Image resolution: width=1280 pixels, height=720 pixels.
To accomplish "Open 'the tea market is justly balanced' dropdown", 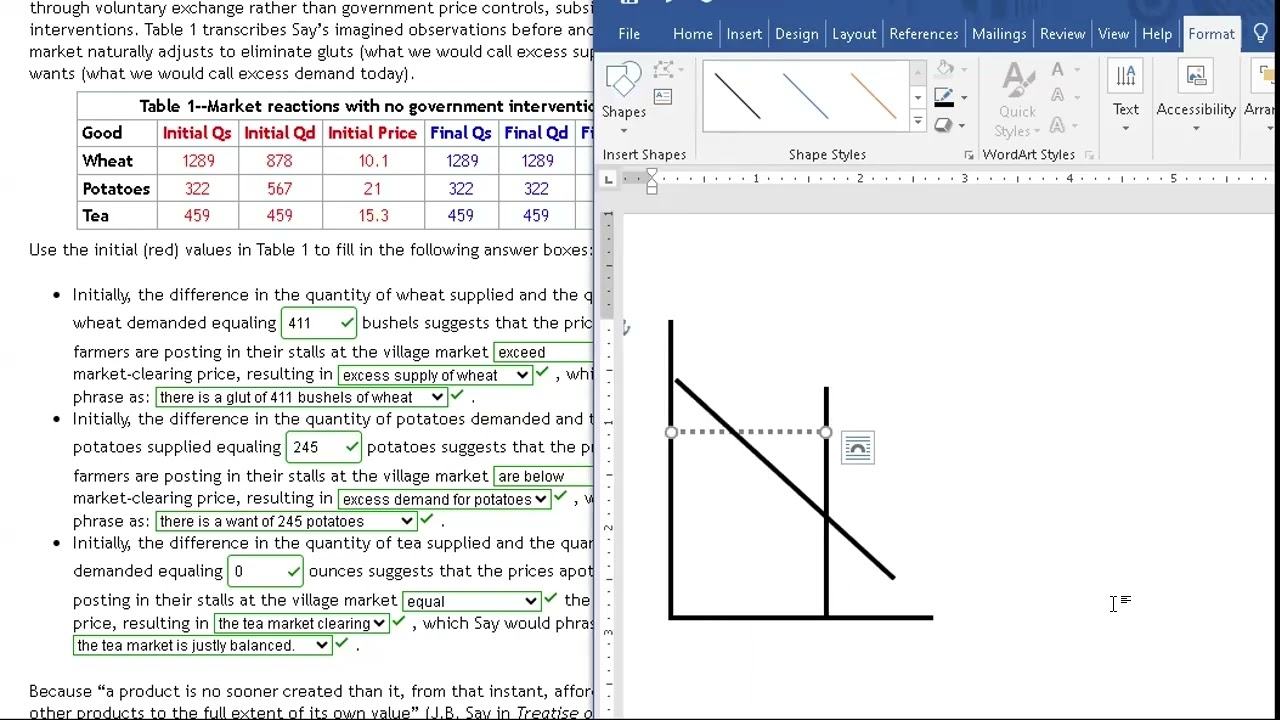I will (x=202, y=645).
